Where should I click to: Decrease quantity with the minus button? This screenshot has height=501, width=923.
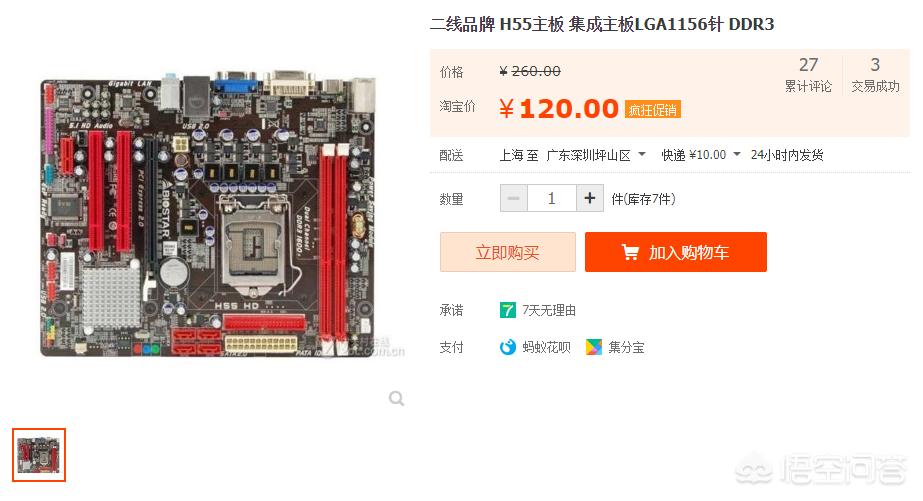point(514,198)
